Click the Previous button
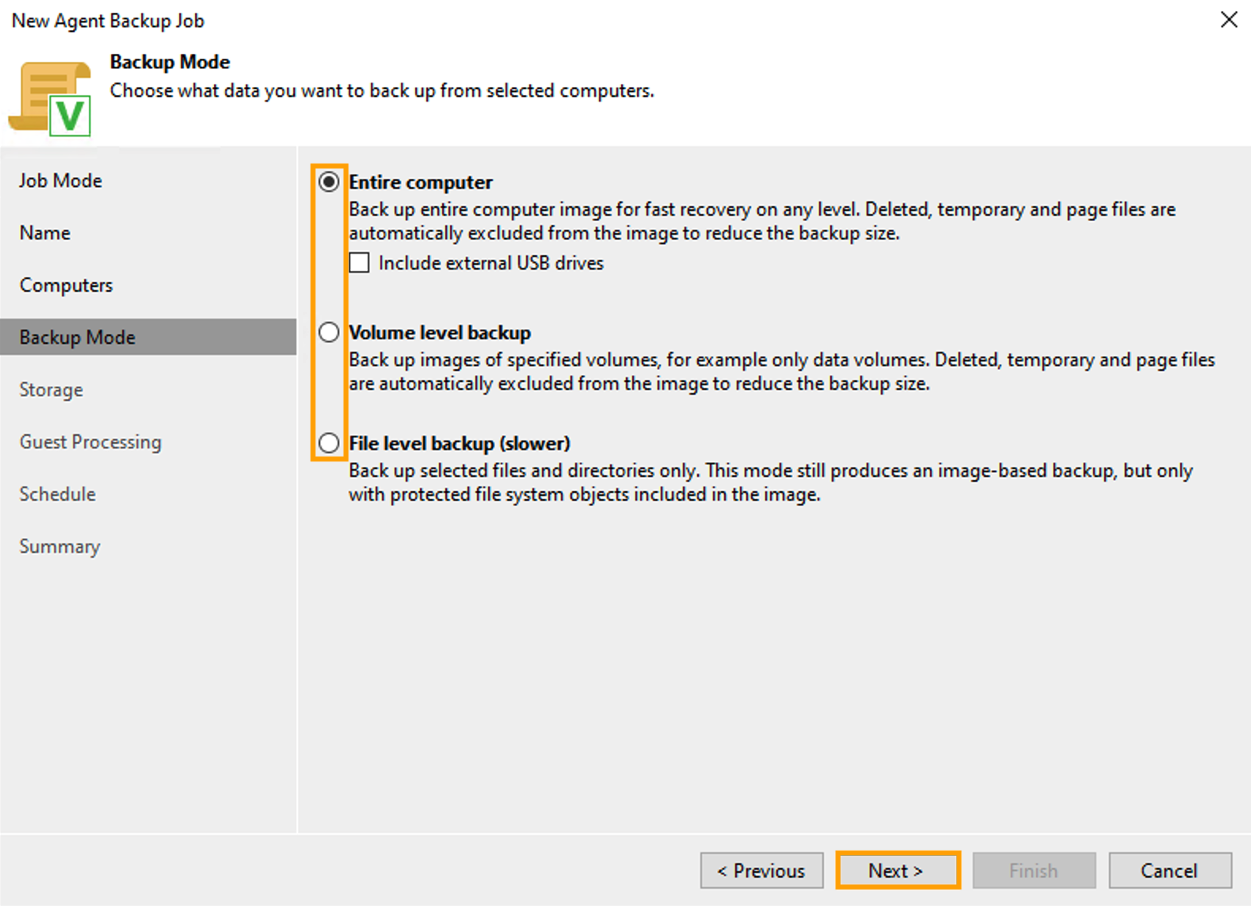The image size is (1251, 906). (x=761, y=870)
